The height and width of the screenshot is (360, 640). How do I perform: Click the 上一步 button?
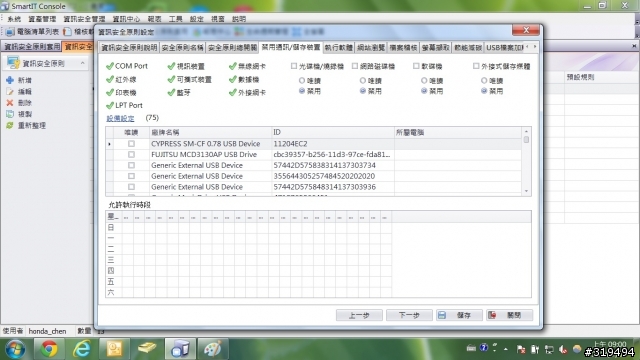coord(359,315)
